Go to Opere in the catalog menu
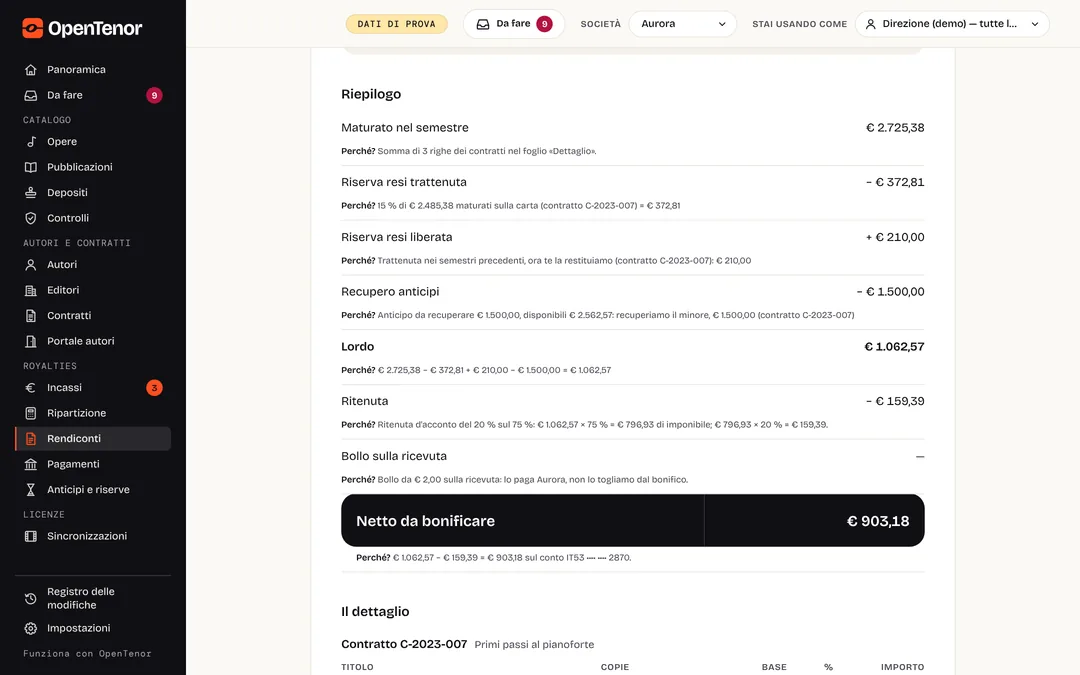 pos(93,141)
